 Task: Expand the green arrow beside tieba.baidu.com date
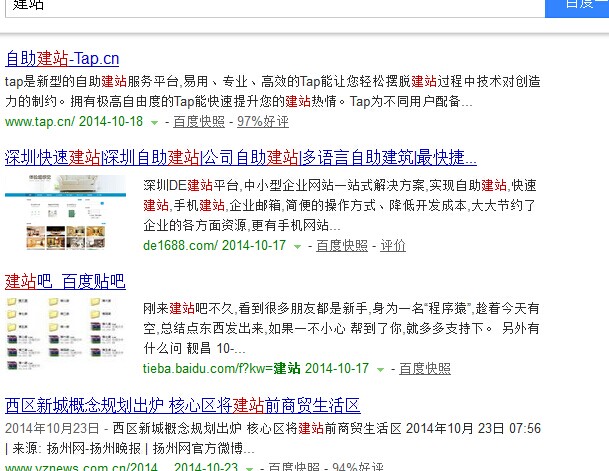[x=381, y=370]
